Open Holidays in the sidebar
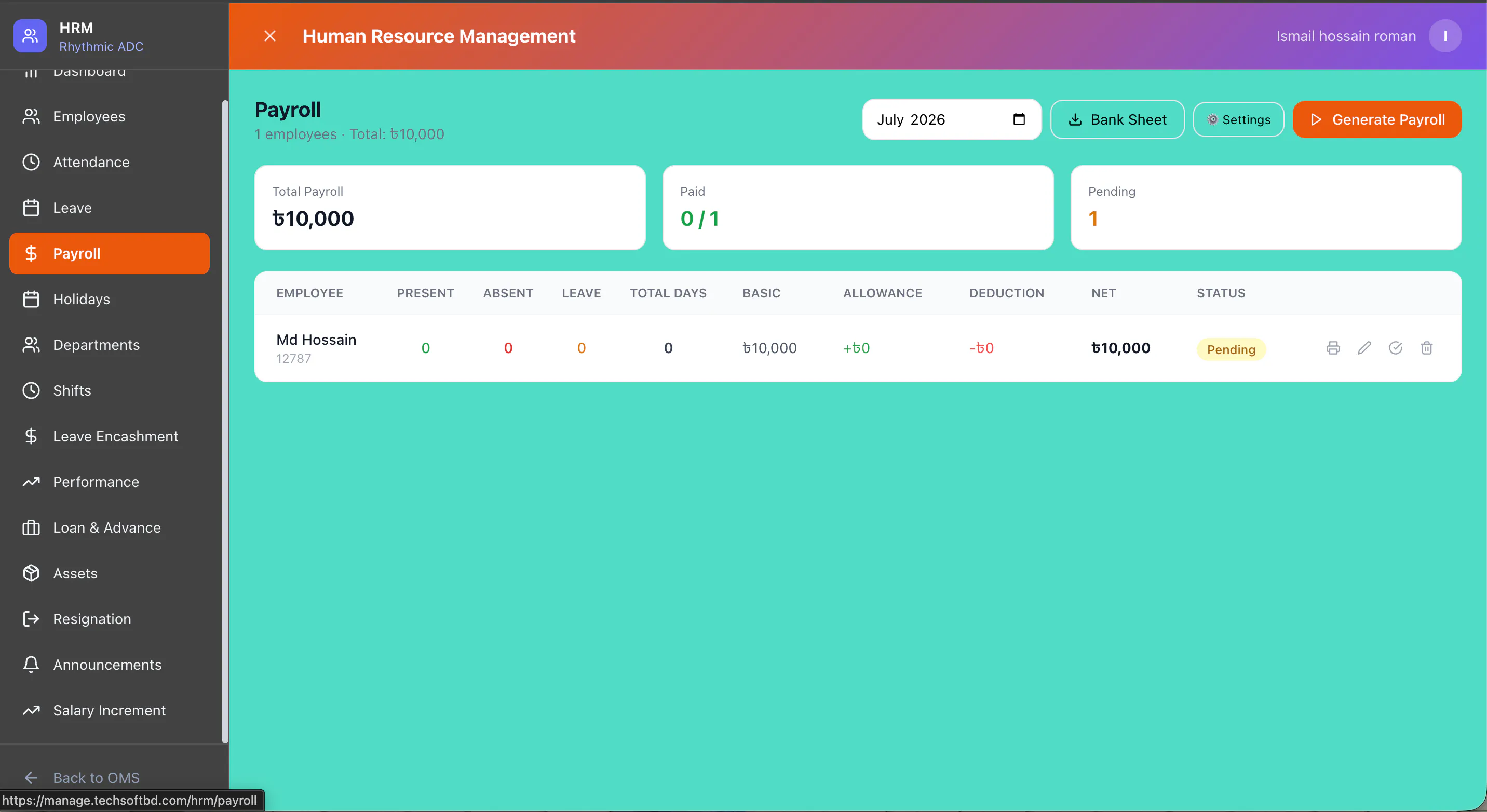 (x=110, y=299)
